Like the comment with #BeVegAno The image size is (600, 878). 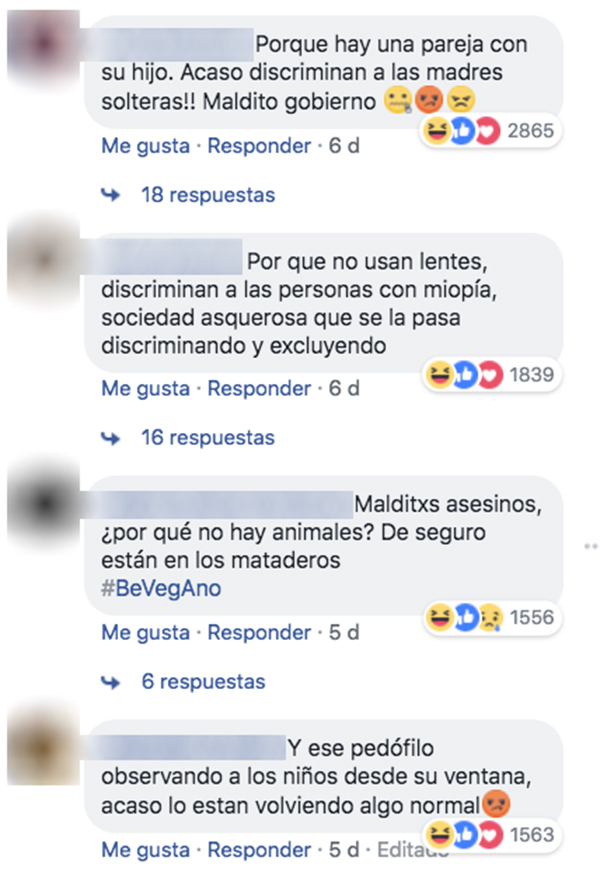click(146, 633)
